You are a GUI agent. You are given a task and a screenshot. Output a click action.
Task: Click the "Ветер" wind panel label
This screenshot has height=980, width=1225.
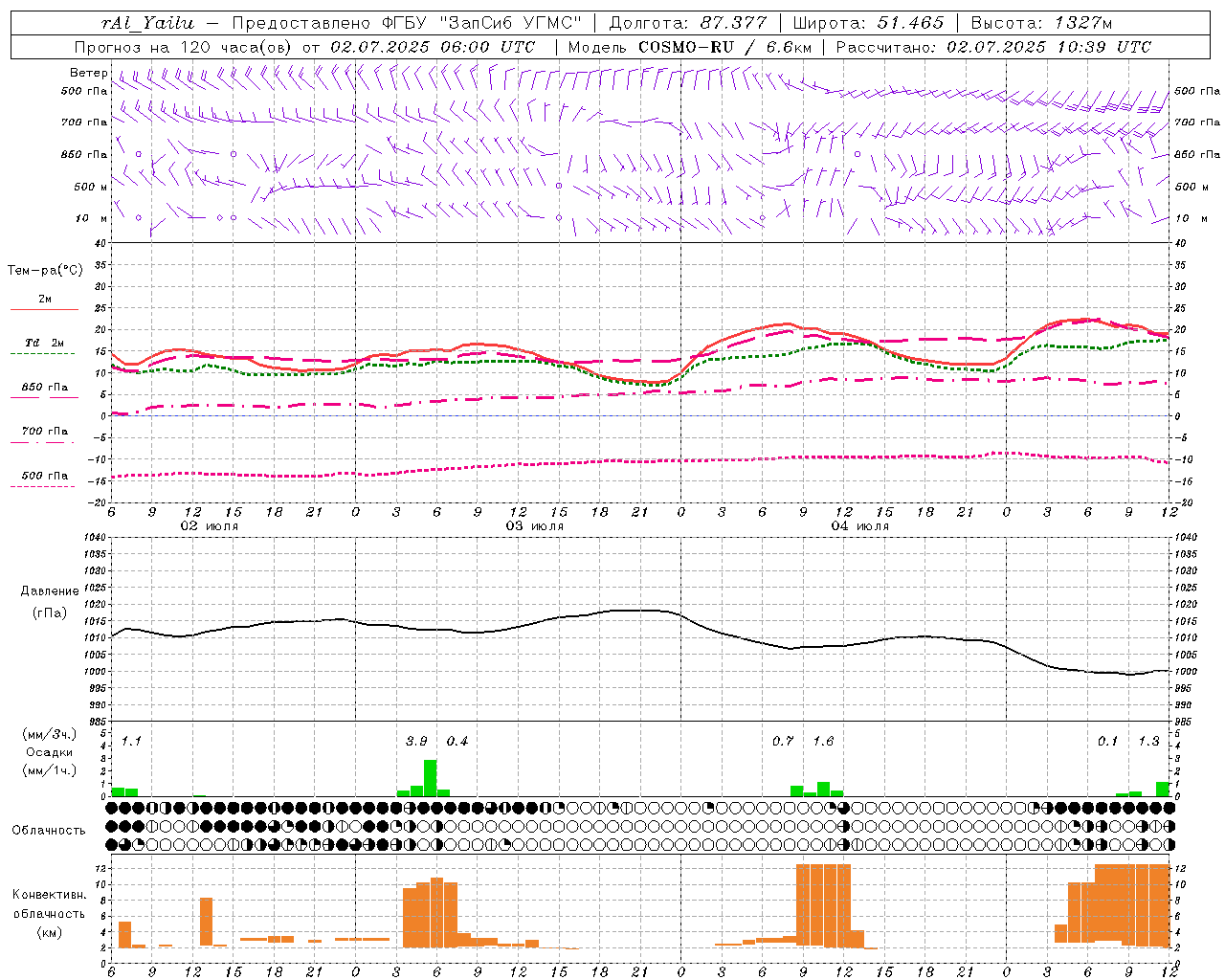click(x=87, y=73)
